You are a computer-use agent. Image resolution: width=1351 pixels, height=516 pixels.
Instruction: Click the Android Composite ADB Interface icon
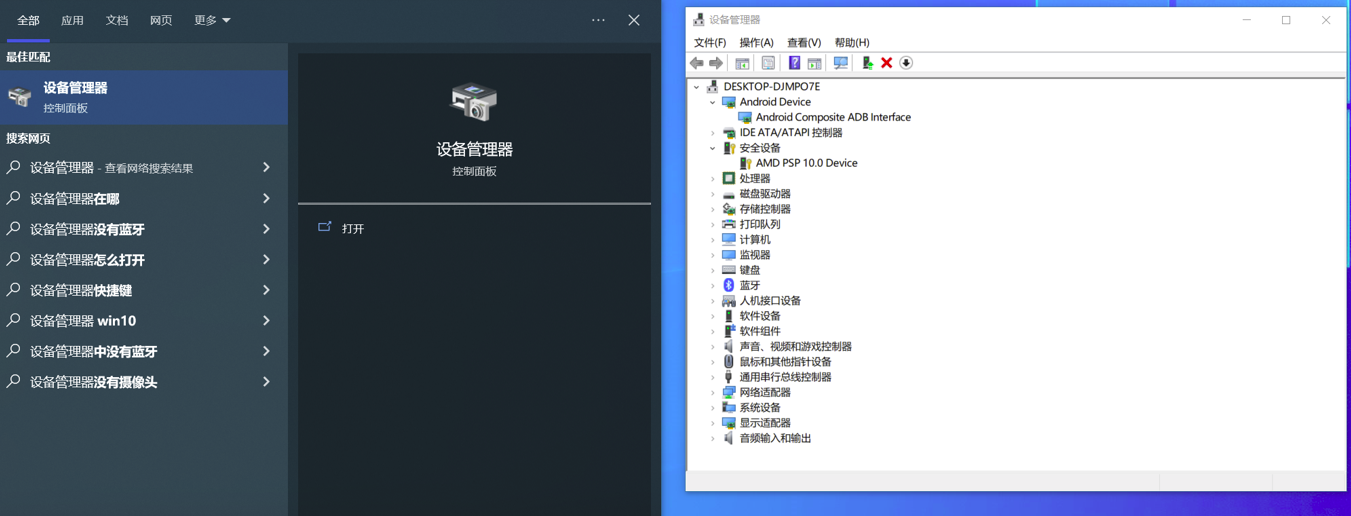pyautogui.click(x=745, y=117)
